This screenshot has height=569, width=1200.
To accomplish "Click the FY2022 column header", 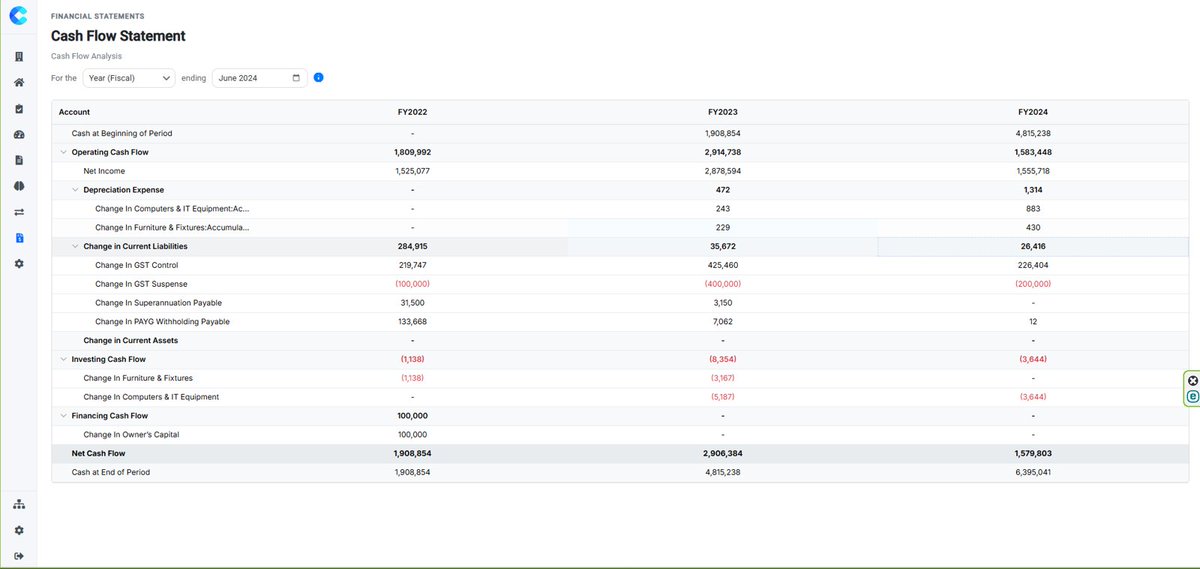I will pyautogui.click(x=412, y=112).
